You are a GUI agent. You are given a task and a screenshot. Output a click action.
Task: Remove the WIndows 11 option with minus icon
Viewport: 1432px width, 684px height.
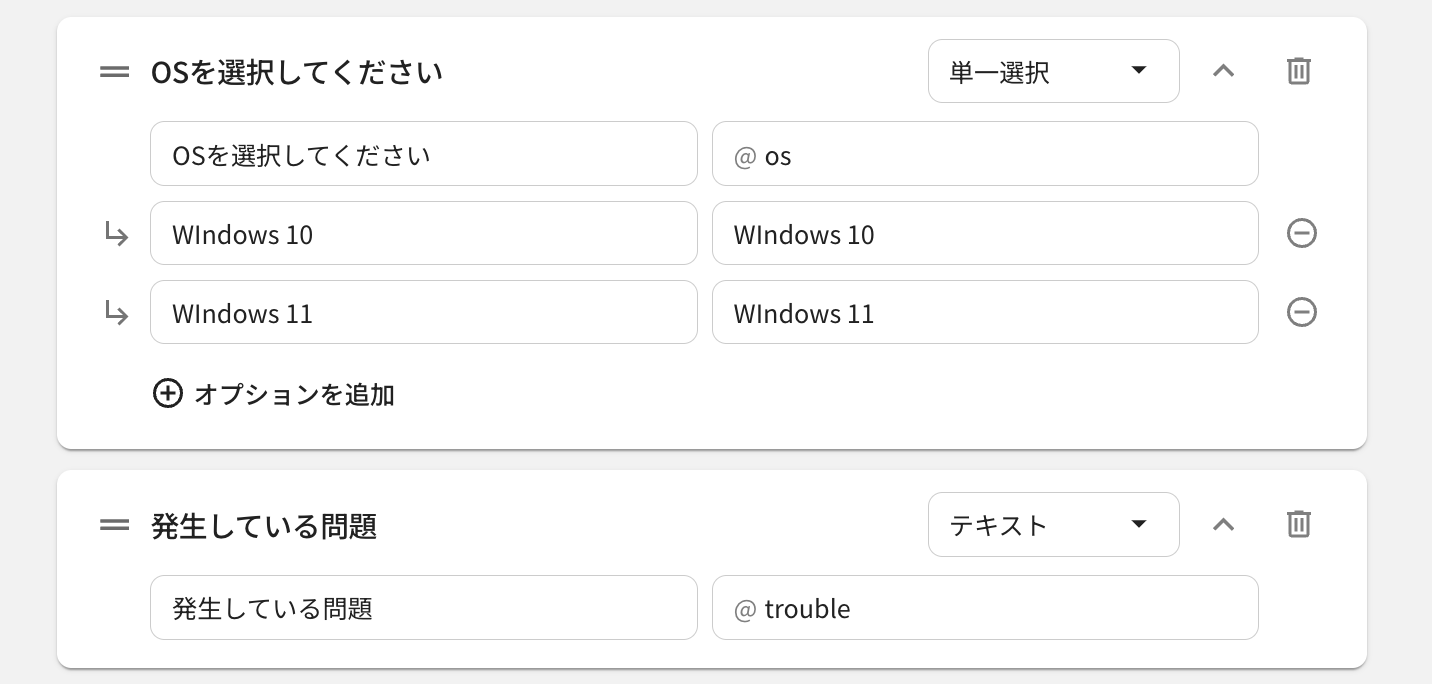click(1301, 312)
